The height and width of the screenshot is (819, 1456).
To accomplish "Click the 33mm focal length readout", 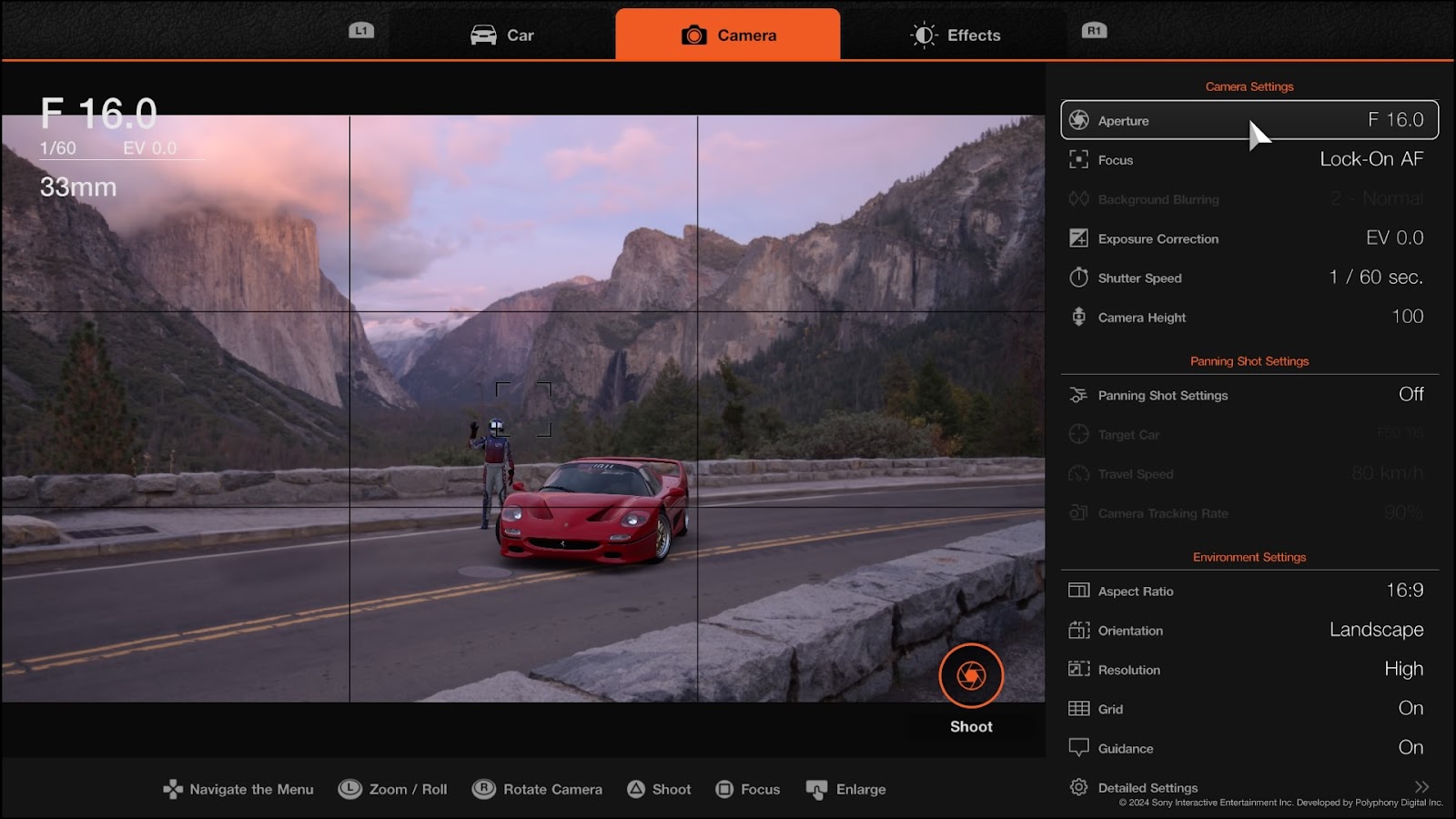I will 78,187.
